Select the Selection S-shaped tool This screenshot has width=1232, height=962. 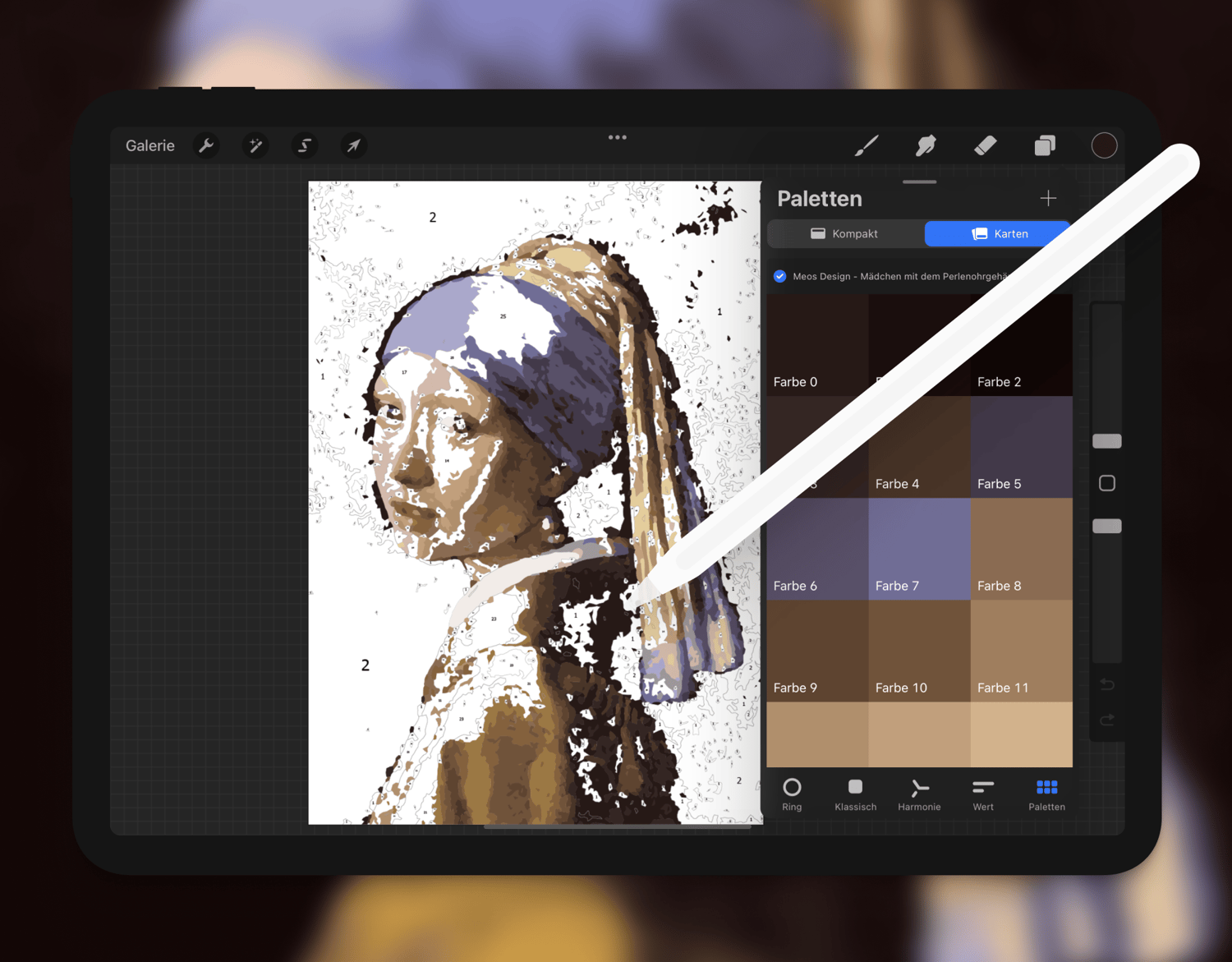coord(305,145)
